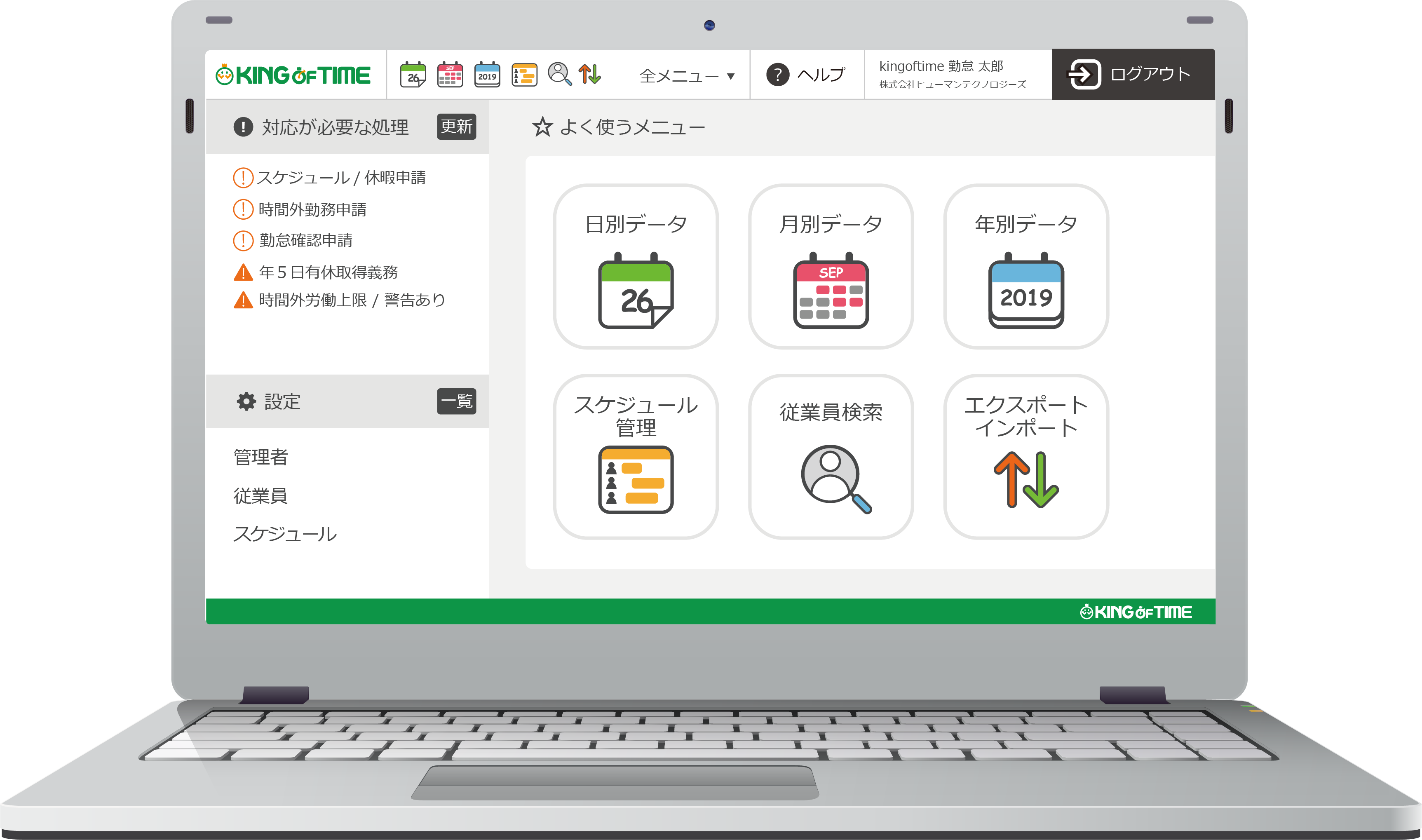Expand the 全メニュー dropdown
1422x840 pixels.
tap(687, 75)
